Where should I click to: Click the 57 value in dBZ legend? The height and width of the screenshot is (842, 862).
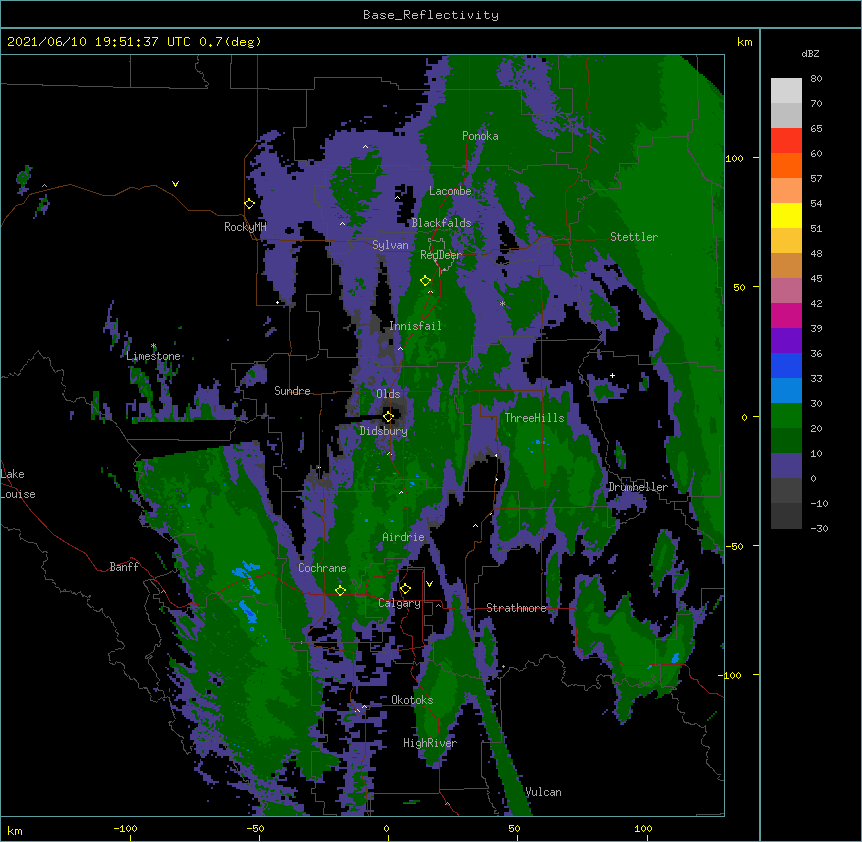(x=816, y=179)
